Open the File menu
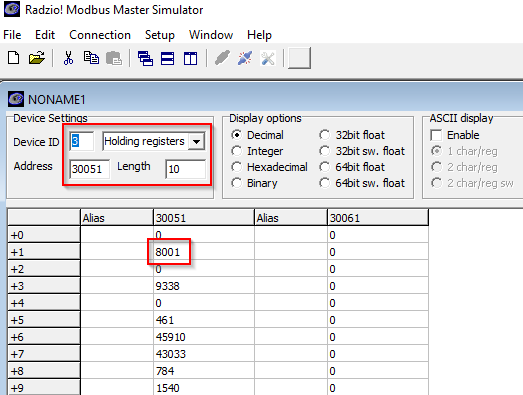This screenshot has height=395, width=523. 12,35
